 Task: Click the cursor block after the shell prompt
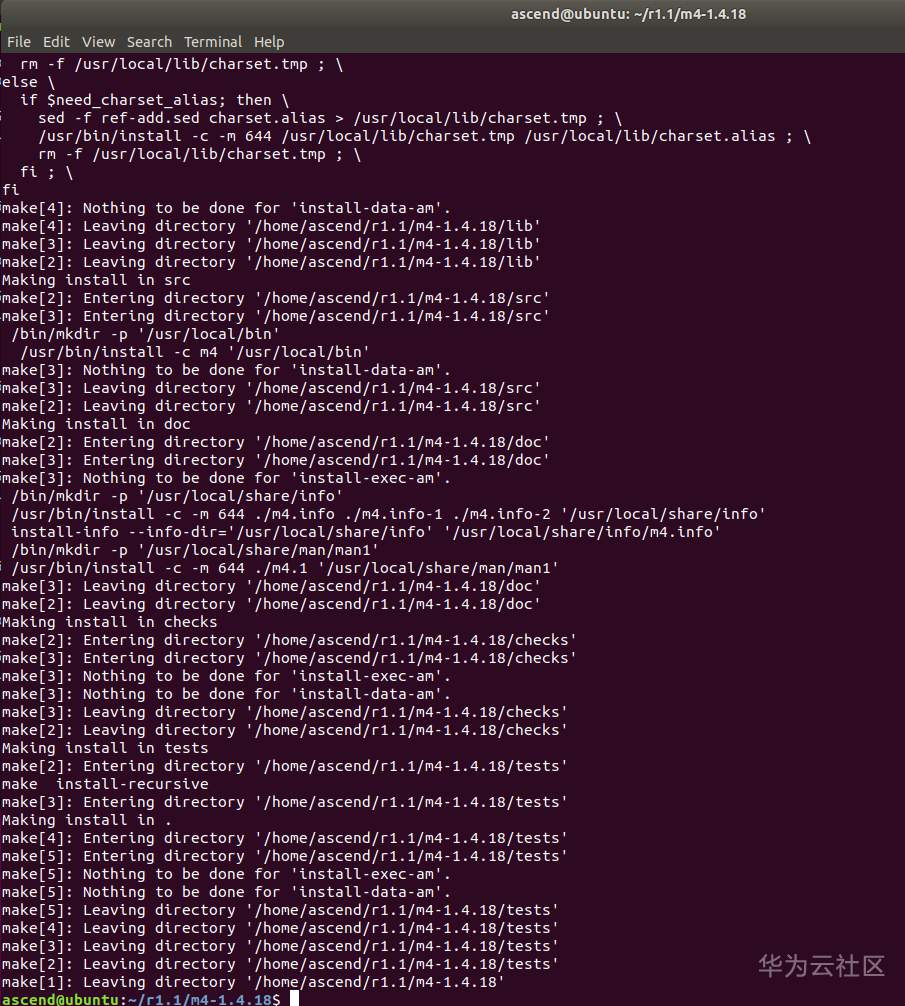pyautogui.click(x=291, y=999)
